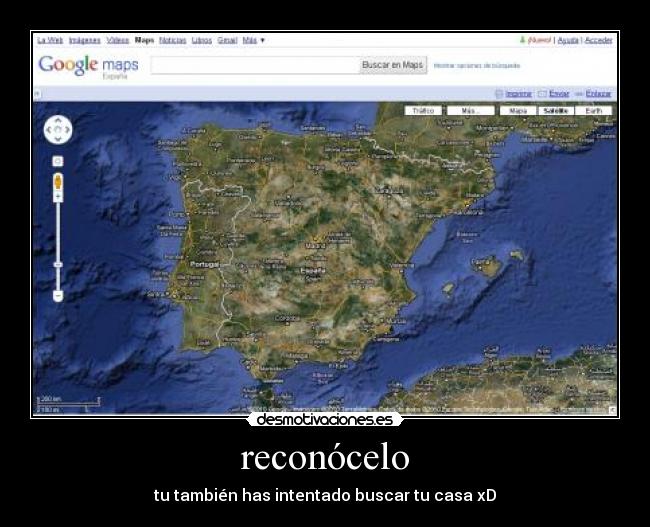Screen dimensions: 650x527
Task: Click the Acceder sign-in link
Action: pyautogui.click(x=598, y=40)
